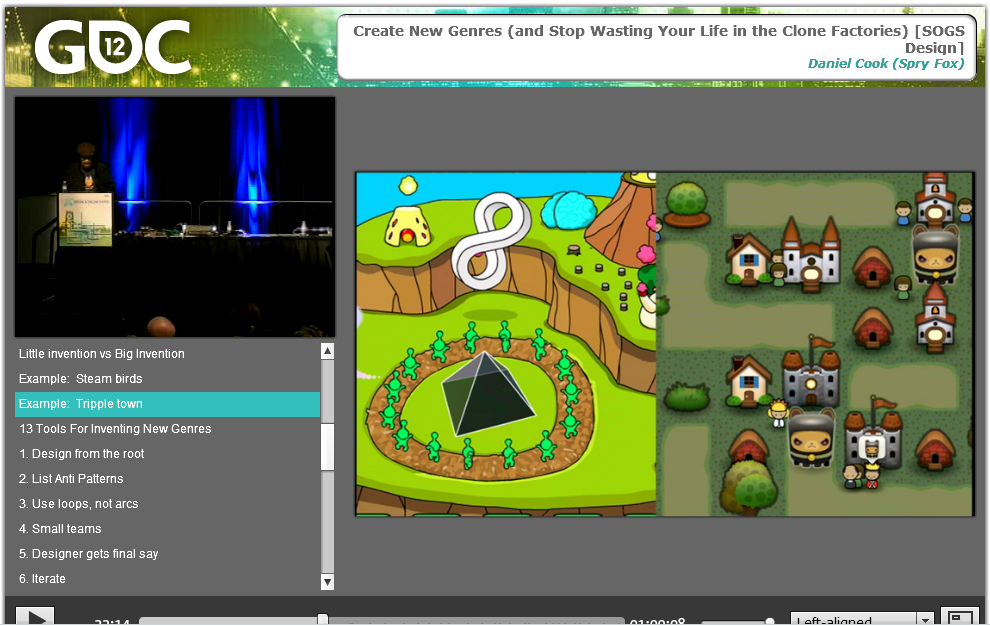990x626 pixels.
Task: Click the layout dropdown arrow
Action: coord(925,620)
